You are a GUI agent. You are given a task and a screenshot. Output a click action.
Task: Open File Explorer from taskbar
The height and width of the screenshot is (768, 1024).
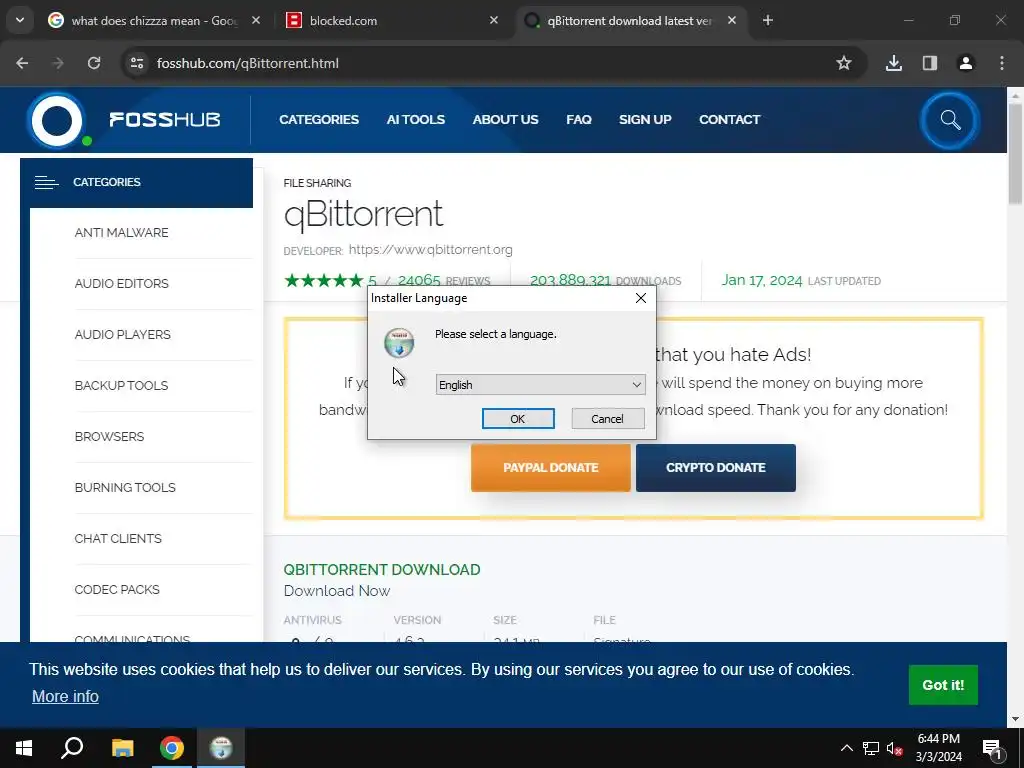pyautogui.click(x=122, y=748)
